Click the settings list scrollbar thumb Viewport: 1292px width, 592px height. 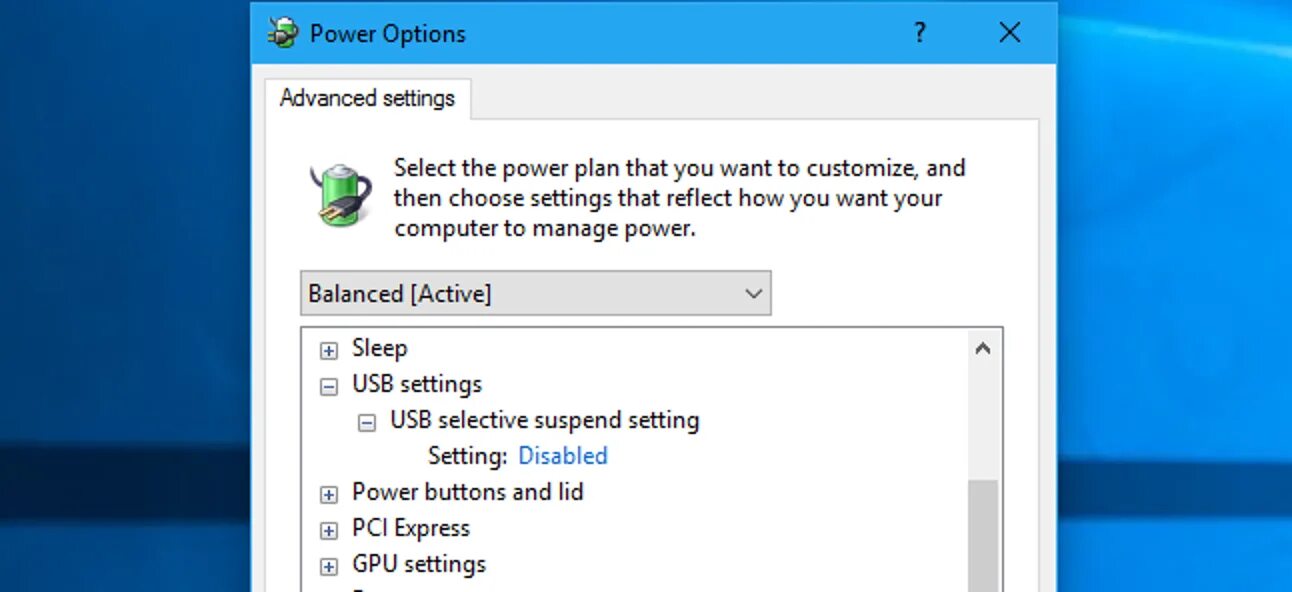tap(983, 536)
